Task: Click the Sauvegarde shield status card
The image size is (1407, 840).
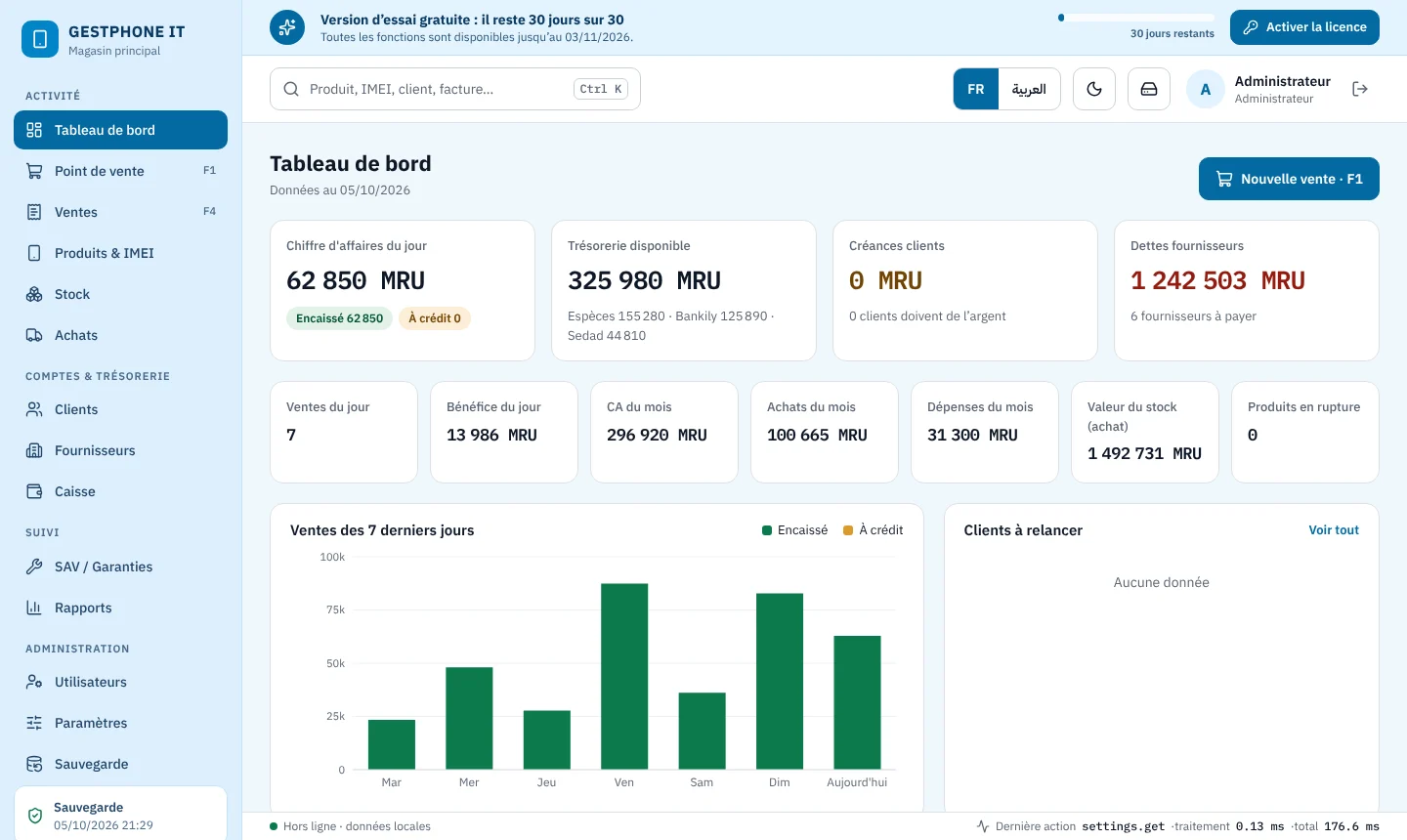Action: click(120, 815)
